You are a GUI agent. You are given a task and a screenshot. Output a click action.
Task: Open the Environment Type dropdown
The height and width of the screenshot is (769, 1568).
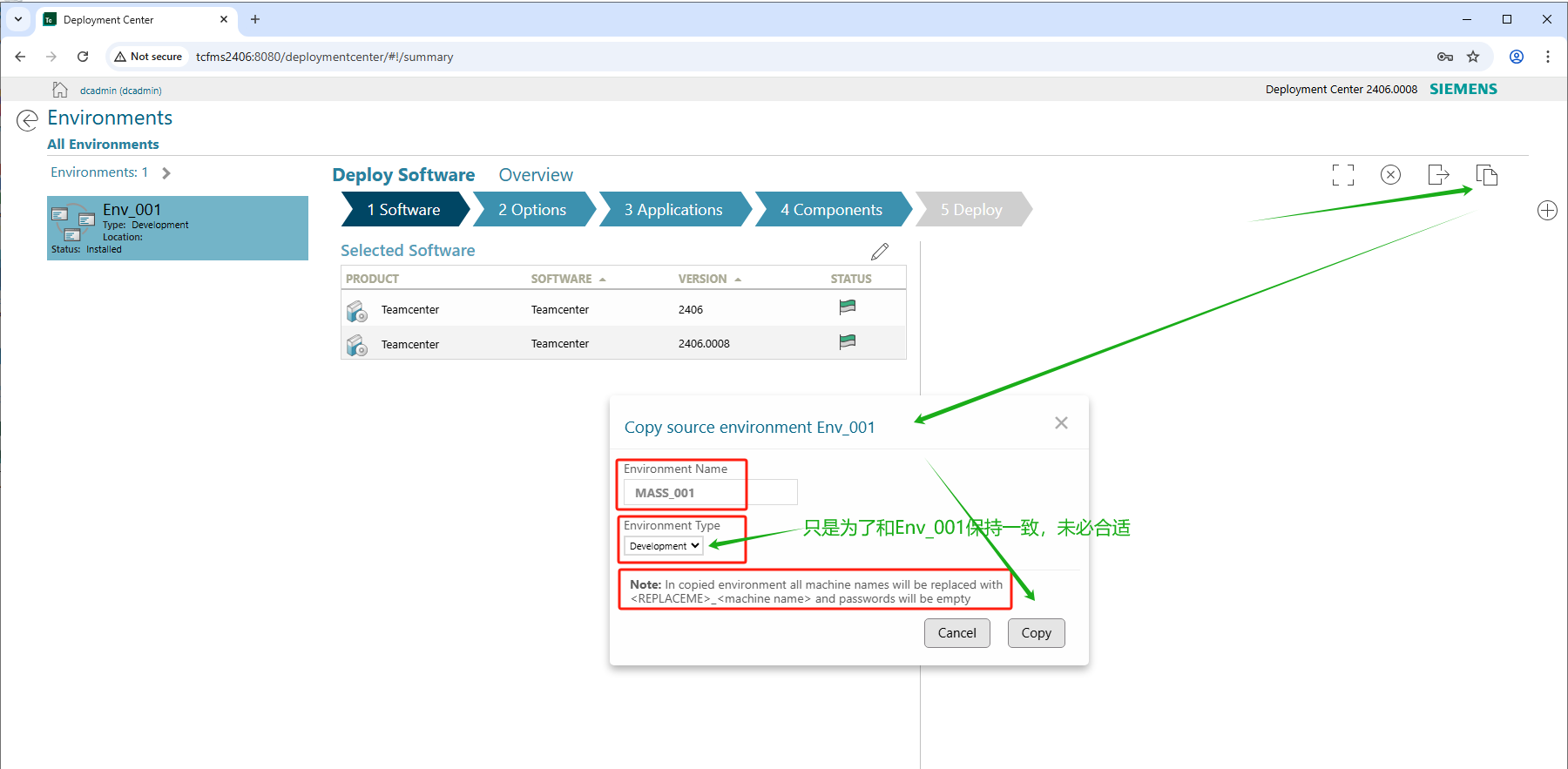point(664,546)
